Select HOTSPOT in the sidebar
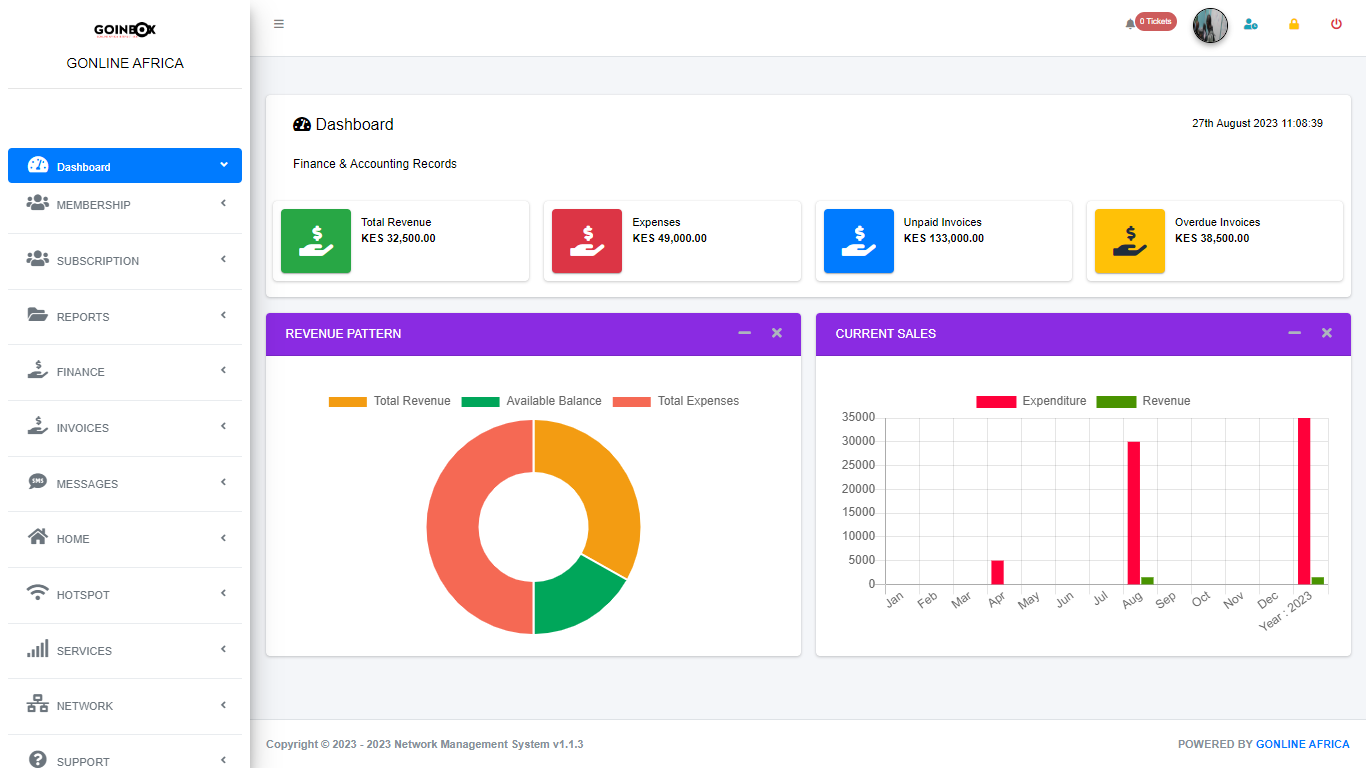Viewport: 1366px width, 768px height. 83,595
